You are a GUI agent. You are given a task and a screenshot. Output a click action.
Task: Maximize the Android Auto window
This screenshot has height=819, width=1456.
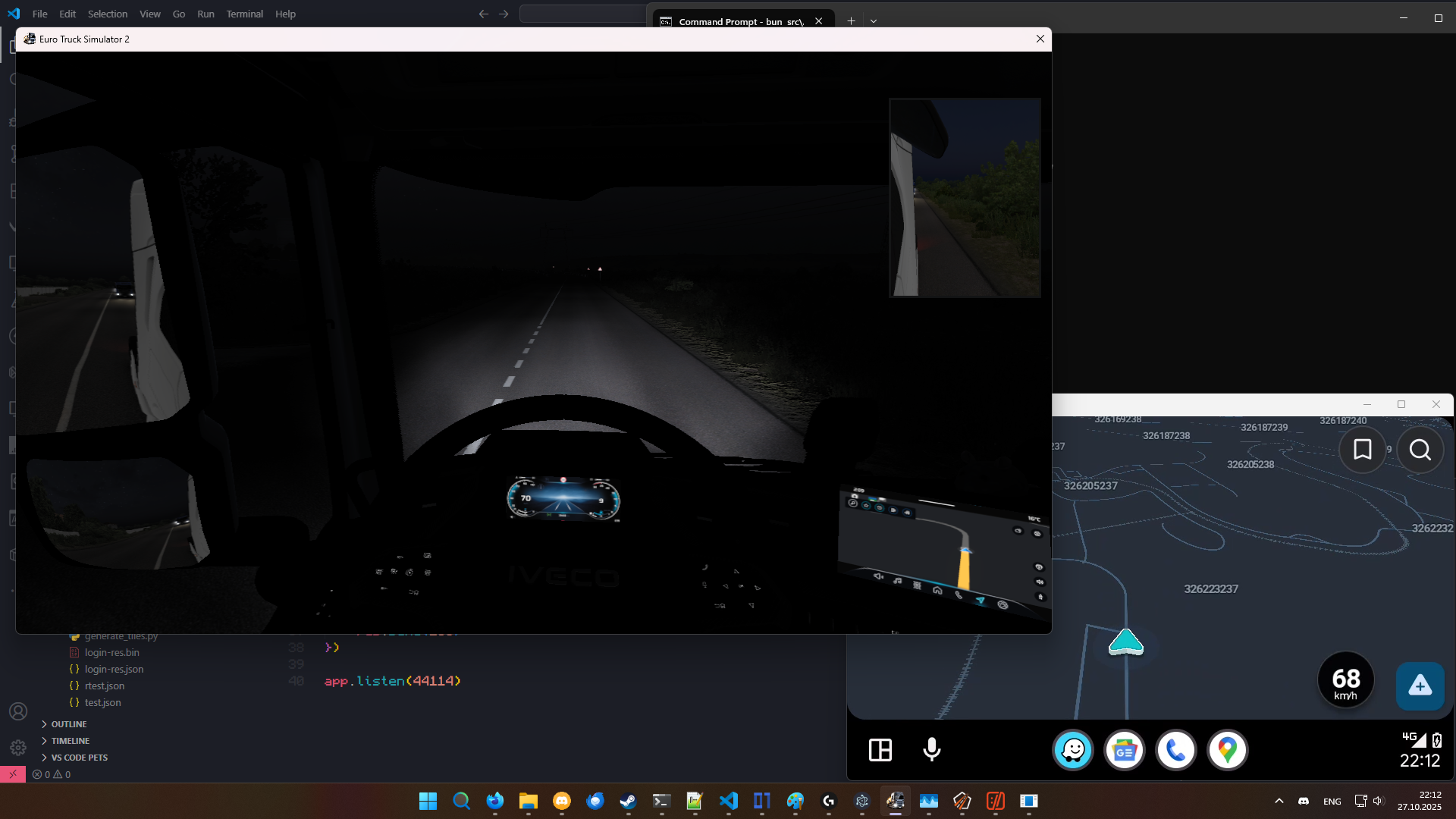1401,404
